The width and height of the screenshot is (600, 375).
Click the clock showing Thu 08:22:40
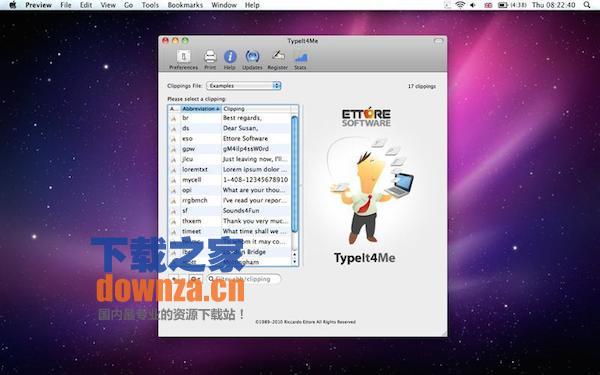click(x=554, y=5)
